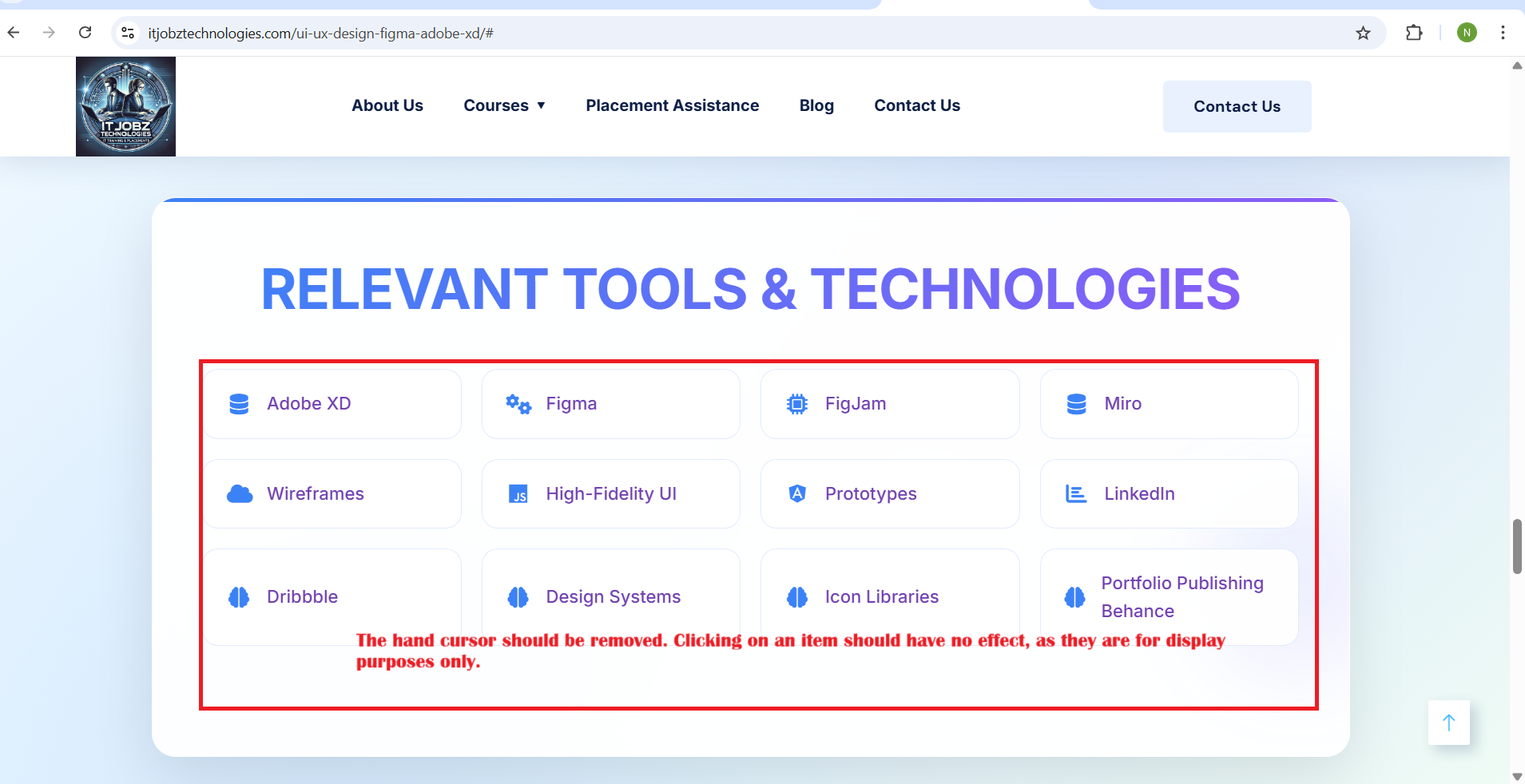This screenshot has height=784, width=1525.
Task: Click the chart icon beside LinkedIn
Action: [x=1076, y=494]
